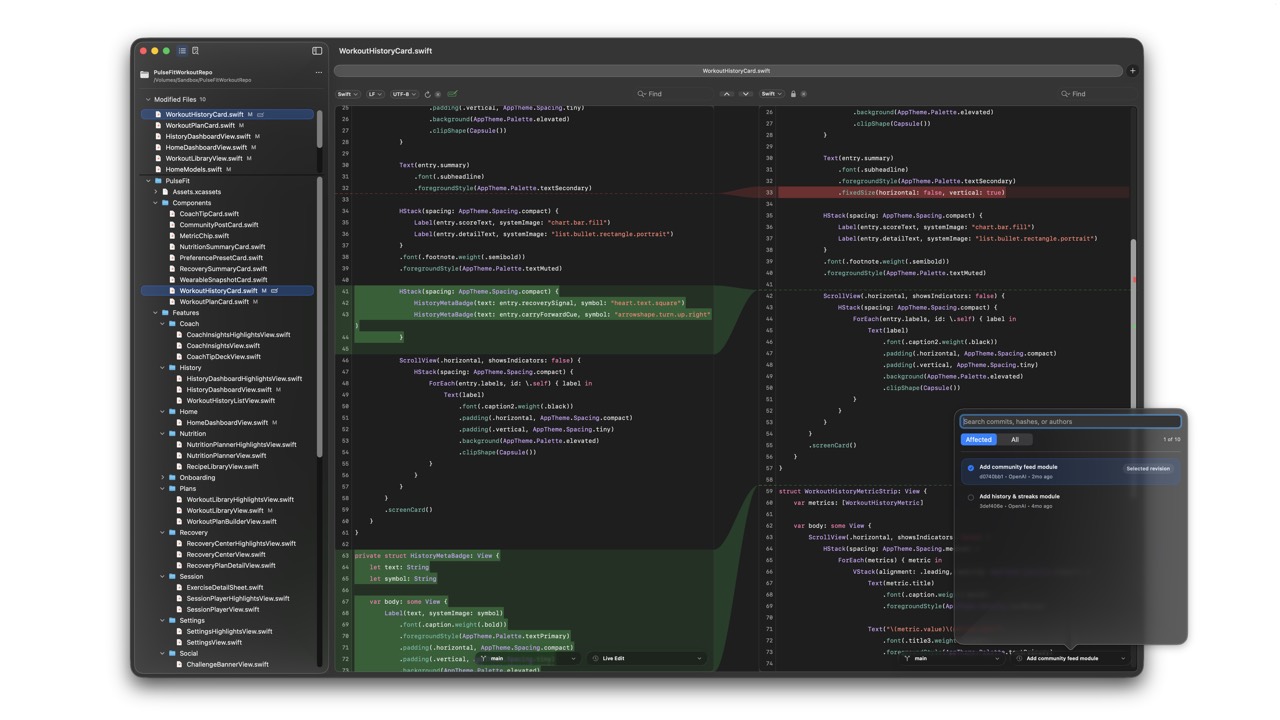The width and height of the screenshot is (1280, 720).
Task: Open the left pane Swift language dropdown
Action: point(347,94)
